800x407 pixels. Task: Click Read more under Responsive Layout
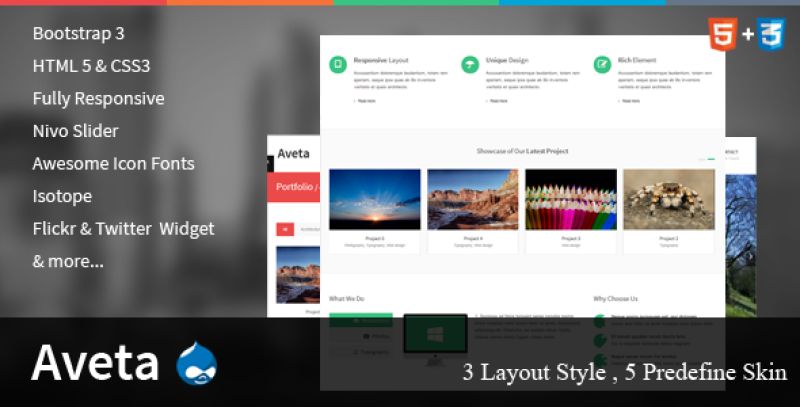coord(365,101)
